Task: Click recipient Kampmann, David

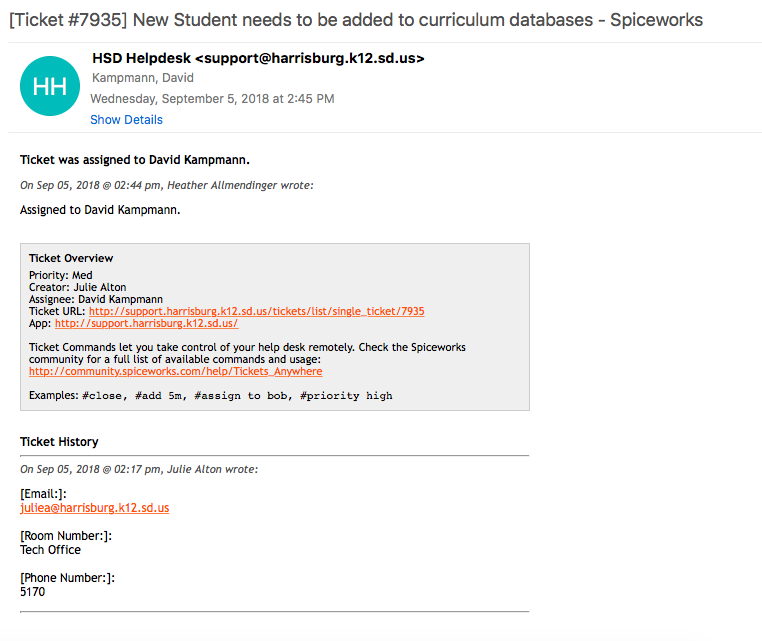Action: (x=143, y=78)
